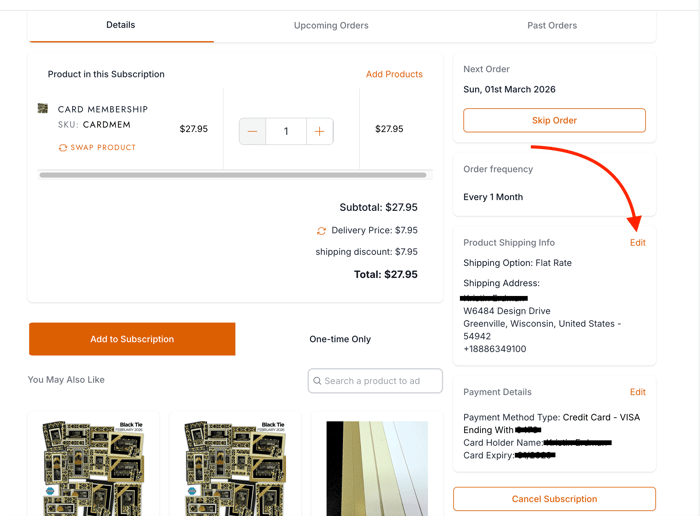Click the Add Products link

coord(394,74)
